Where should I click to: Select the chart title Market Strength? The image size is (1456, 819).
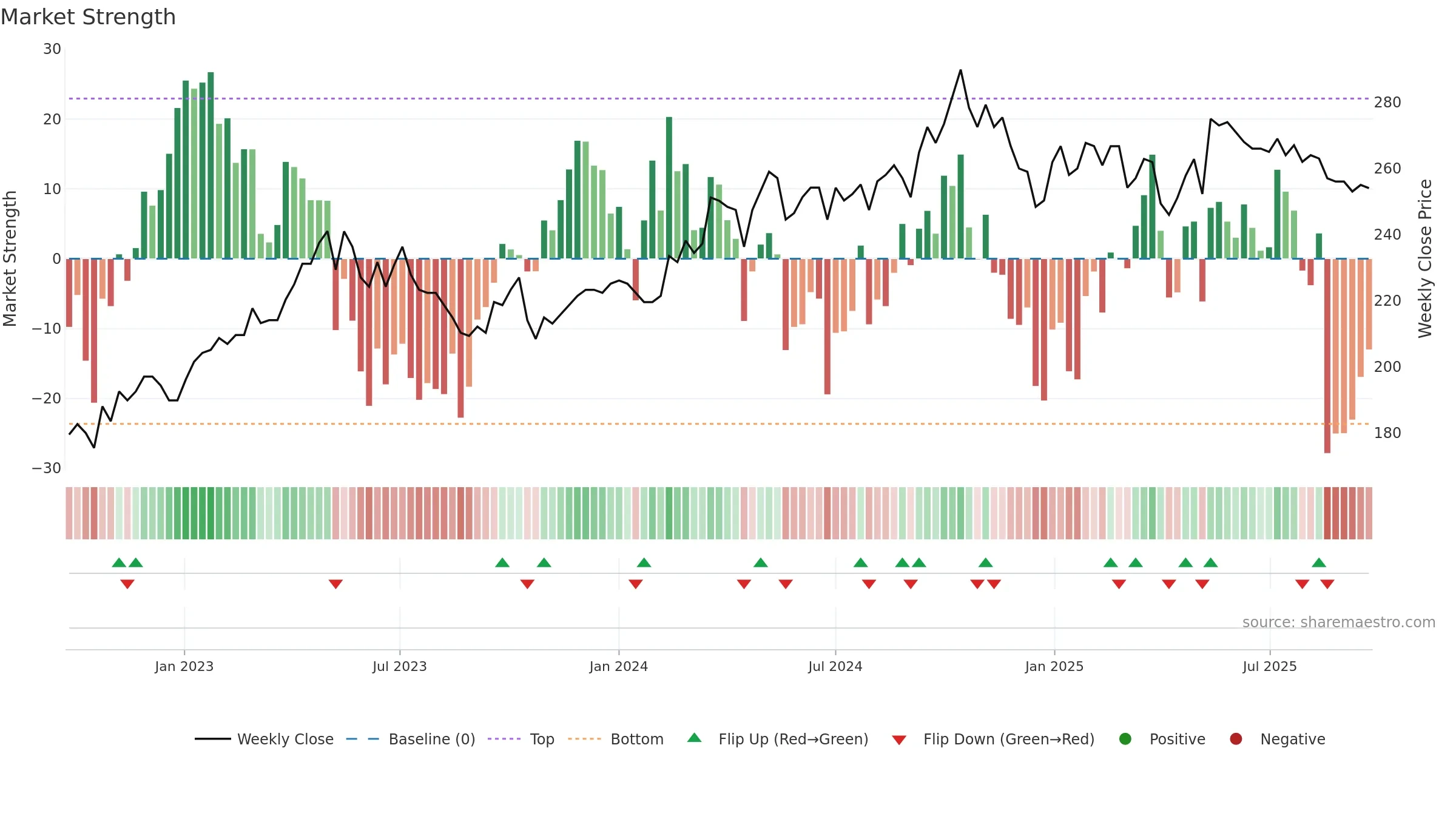coord(88,17)
